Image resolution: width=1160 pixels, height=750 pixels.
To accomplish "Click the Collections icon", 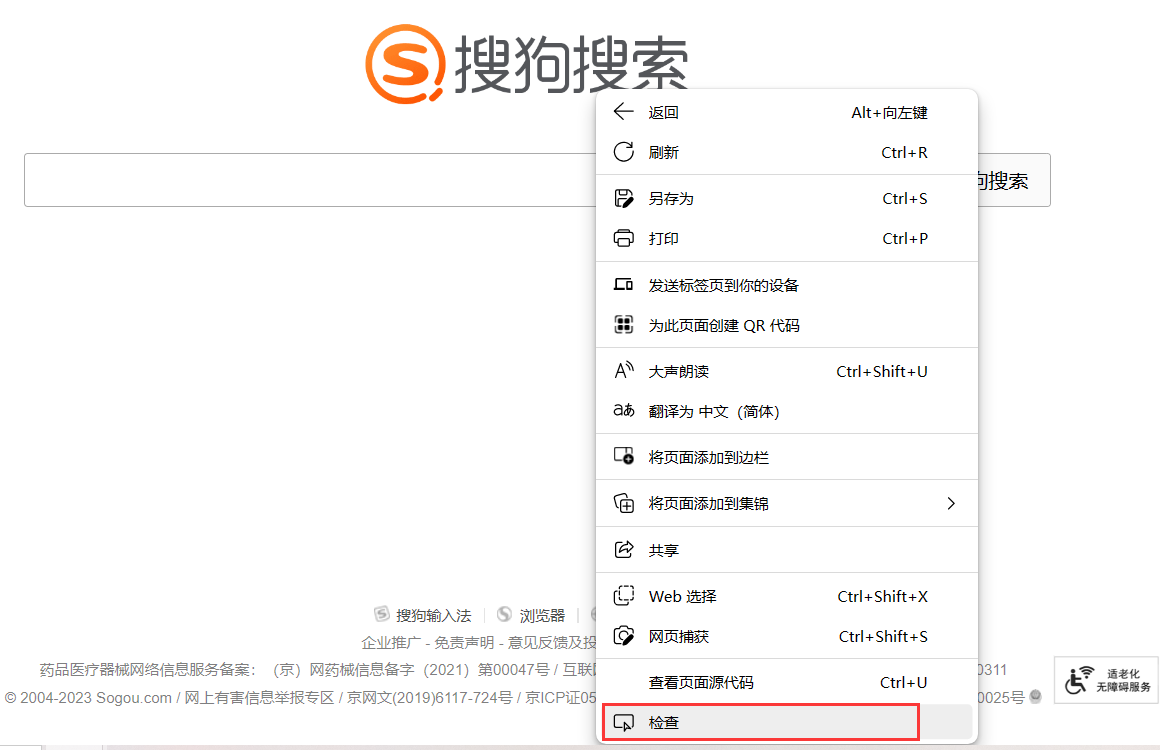I will pos(624,503).
